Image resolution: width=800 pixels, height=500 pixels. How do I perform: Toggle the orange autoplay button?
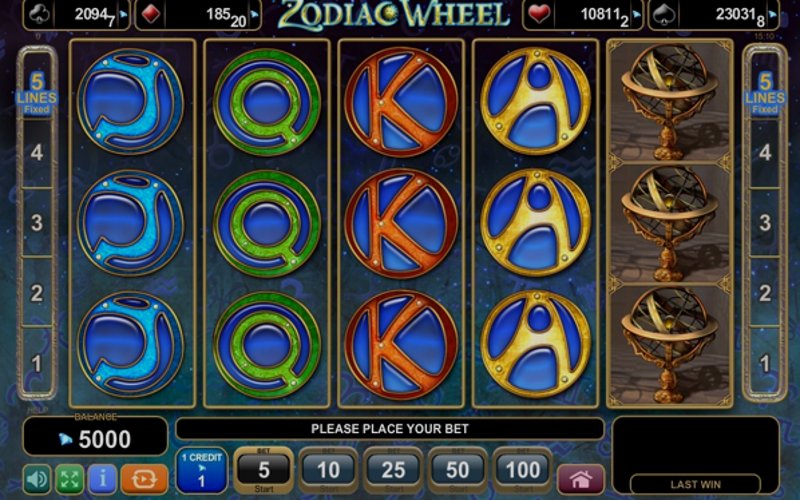point(144,479)
